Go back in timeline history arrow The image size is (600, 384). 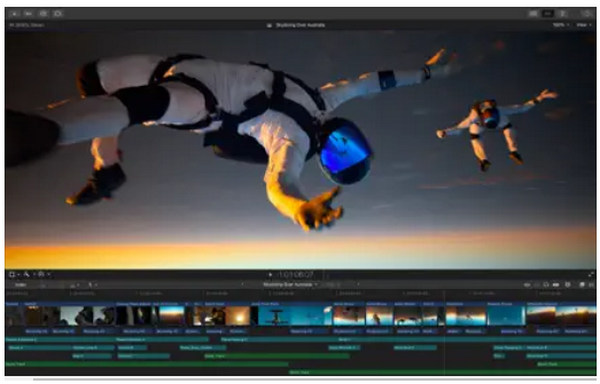243,285
